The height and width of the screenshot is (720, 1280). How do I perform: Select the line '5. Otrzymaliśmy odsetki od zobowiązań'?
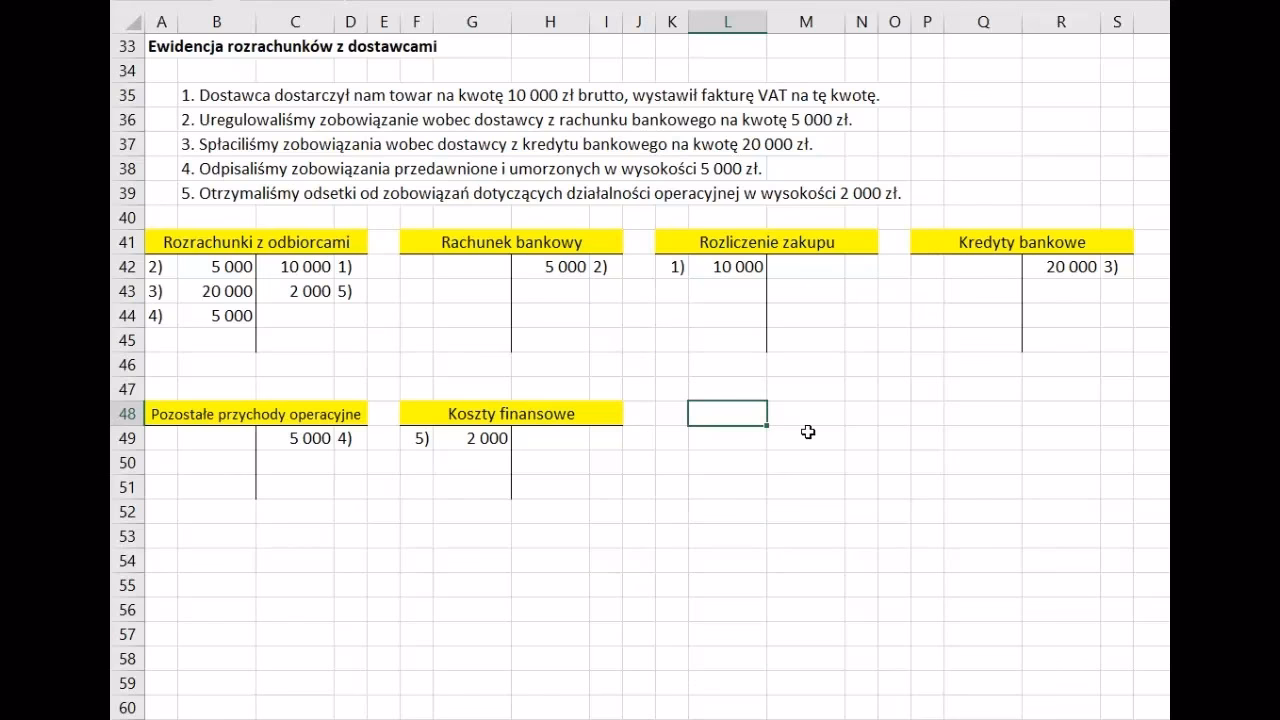[541, 194]
